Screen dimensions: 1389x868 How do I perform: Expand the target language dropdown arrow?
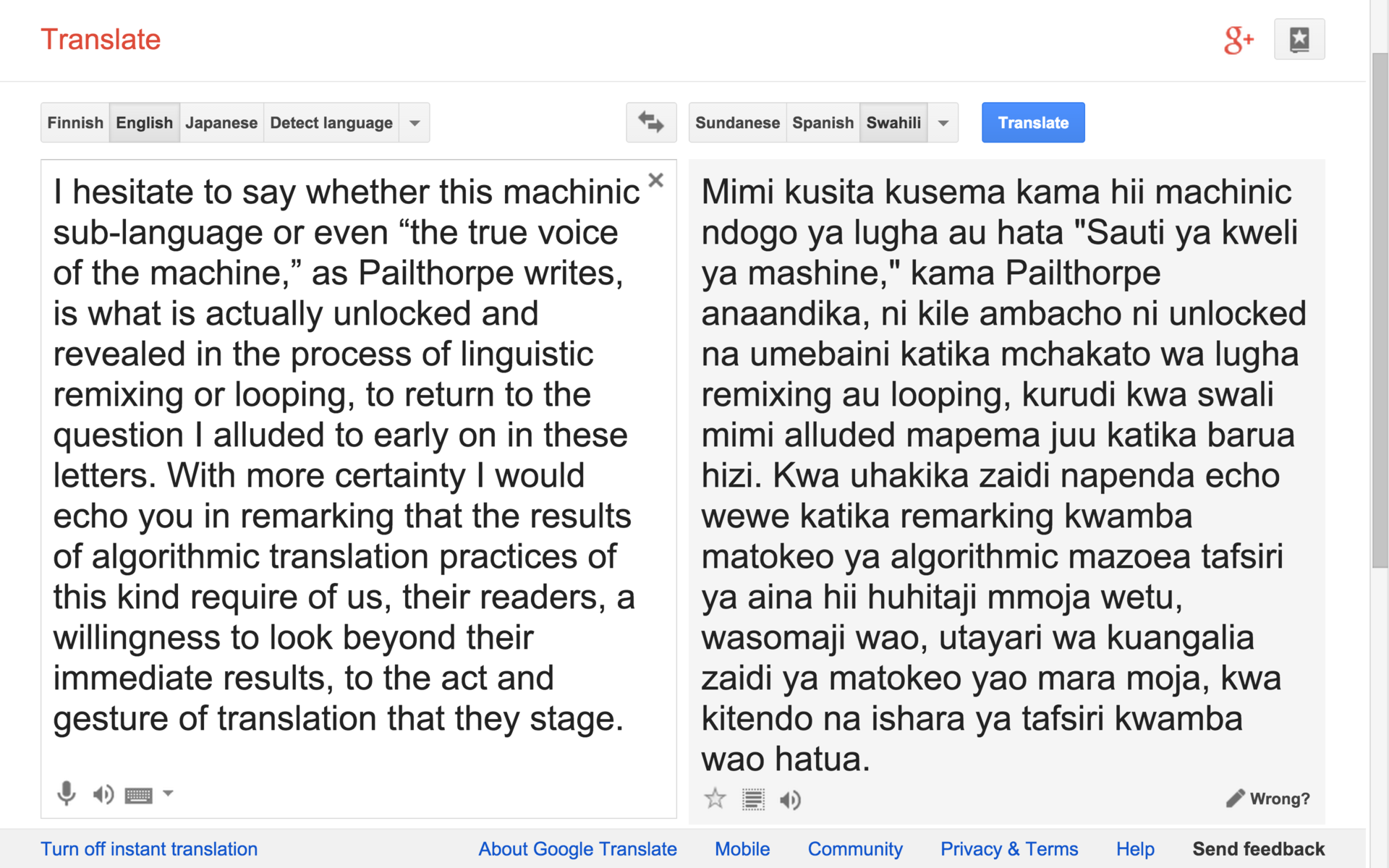pyautogui.click(x=943, y=123)
